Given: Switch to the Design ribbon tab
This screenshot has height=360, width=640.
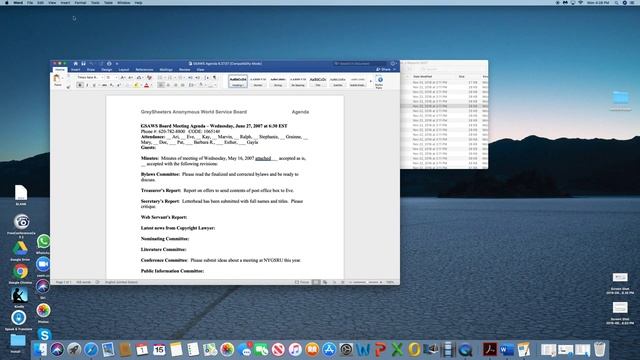Looking at the screenshot, I should pyautogui.click(x=107, y=70).
